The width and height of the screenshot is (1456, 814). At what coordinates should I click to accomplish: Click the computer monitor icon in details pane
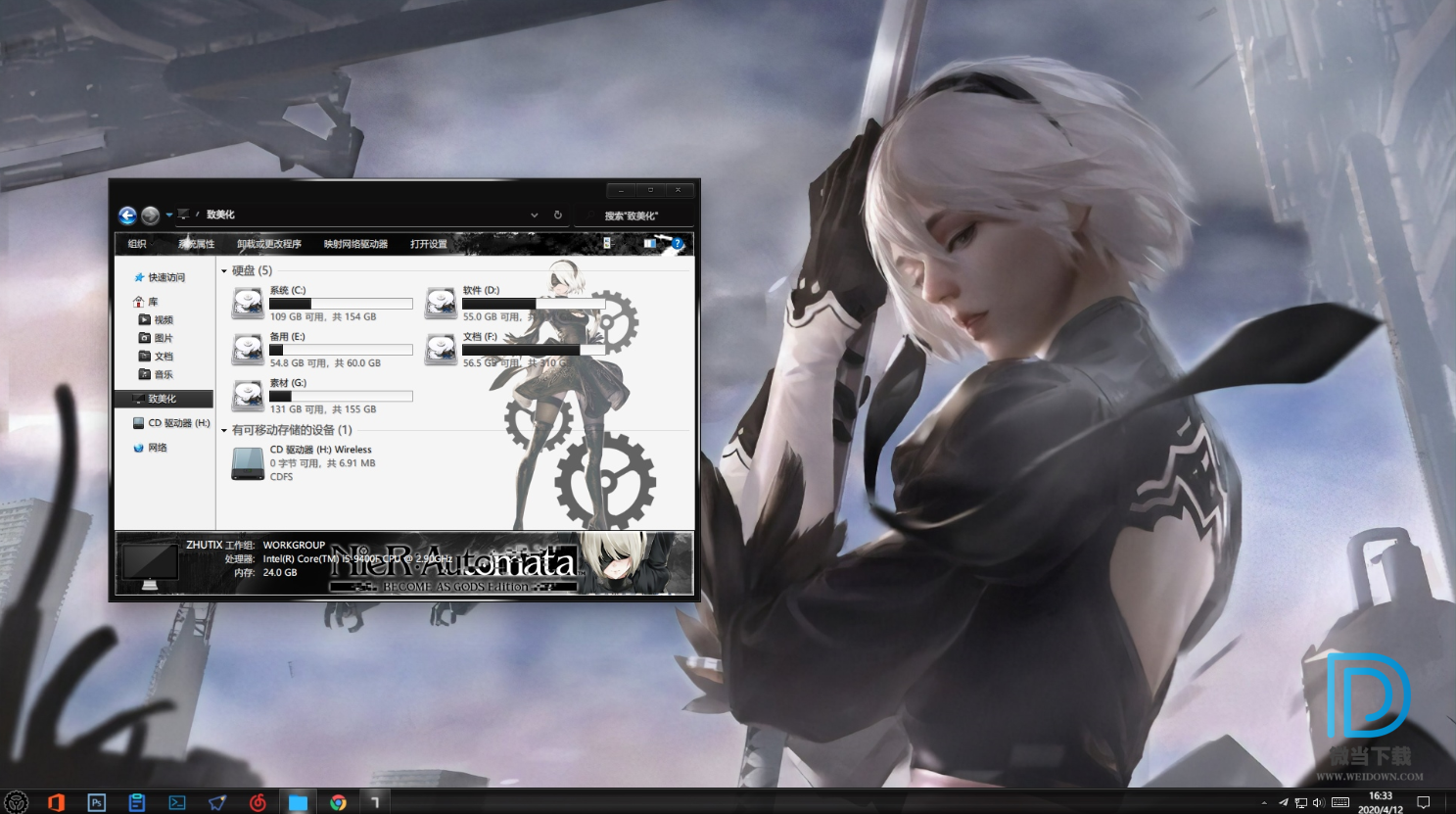tap(150, 567)
